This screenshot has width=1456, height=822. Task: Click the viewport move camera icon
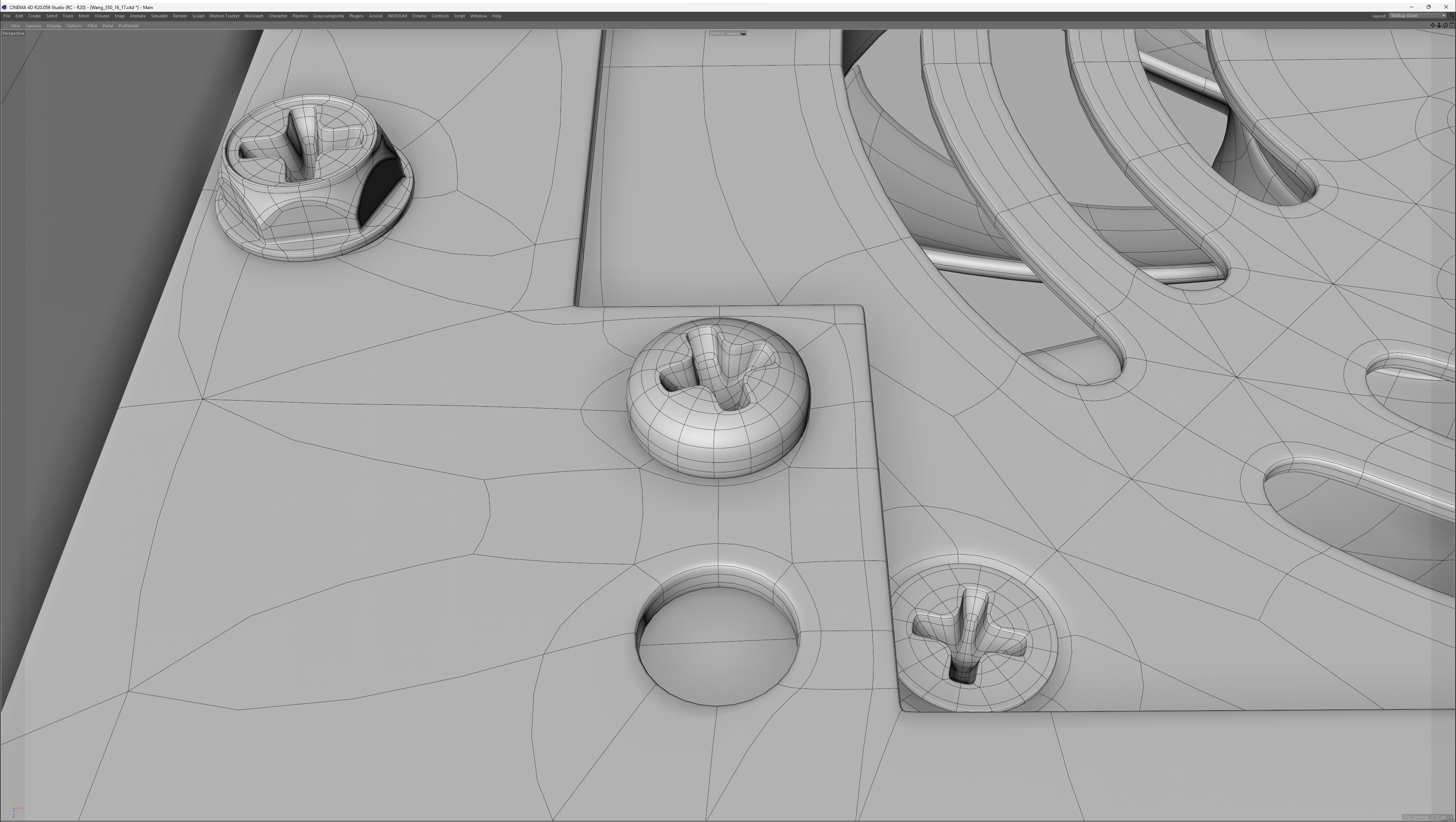(x=1433, y=25)
